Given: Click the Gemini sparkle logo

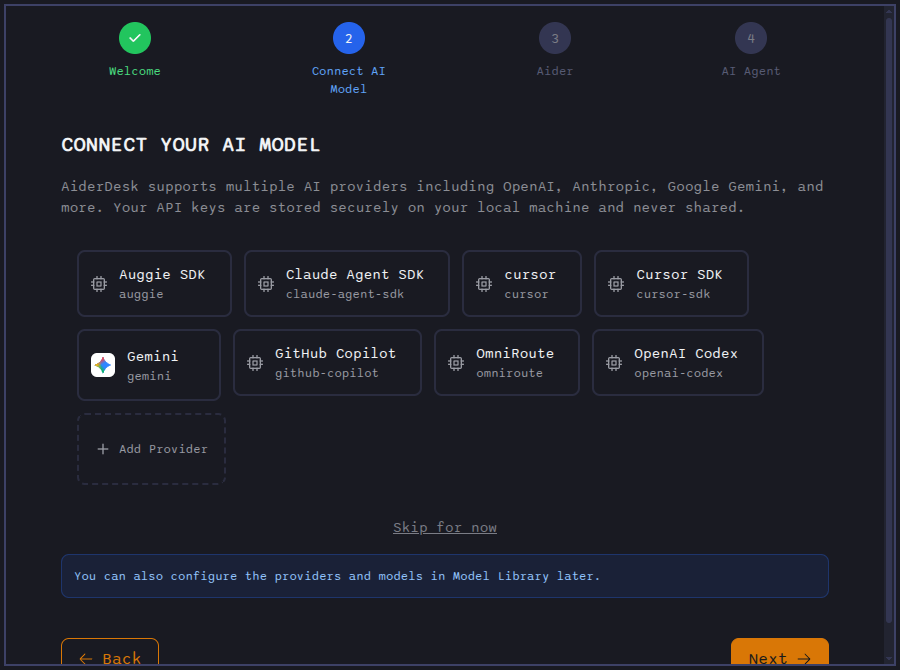Looking at the screenshot, I should [103, 365].
